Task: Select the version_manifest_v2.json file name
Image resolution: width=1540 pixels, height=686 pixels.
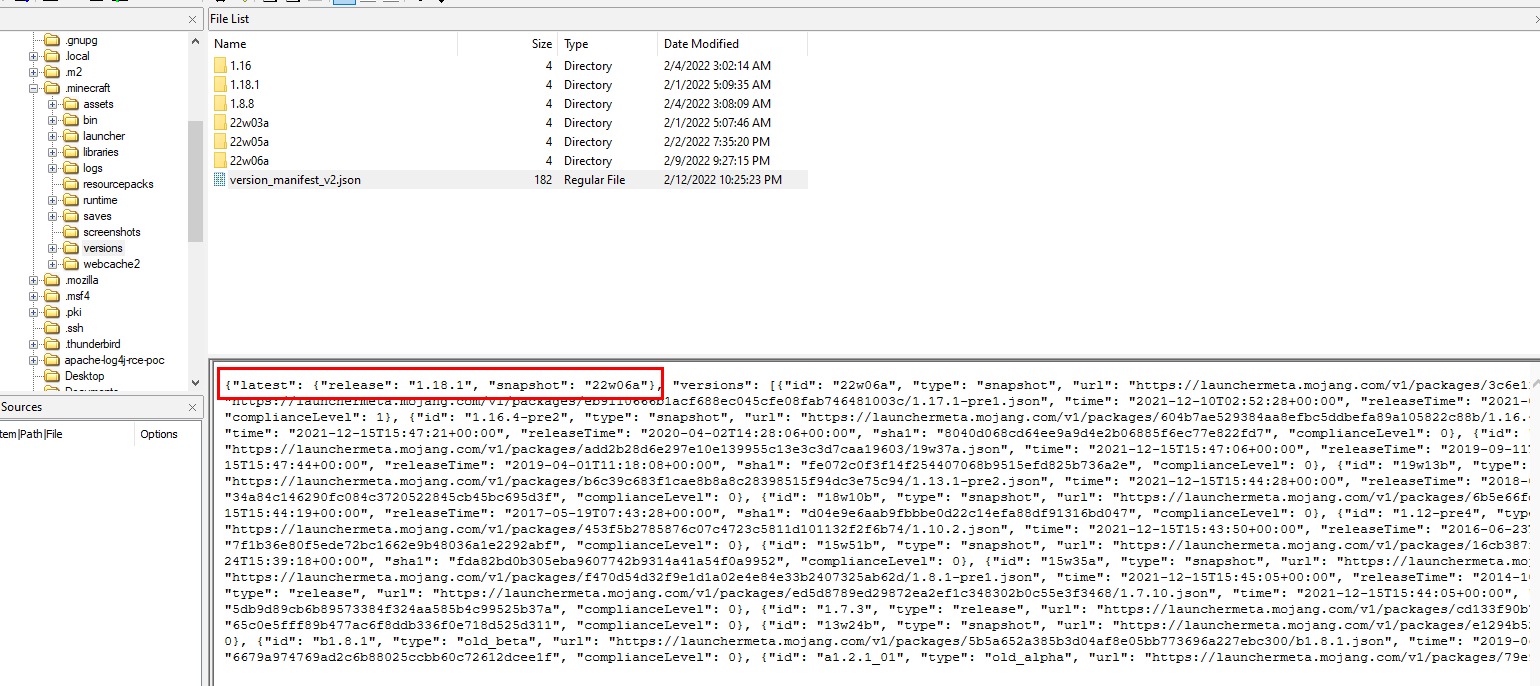Action: pos(295,180)
